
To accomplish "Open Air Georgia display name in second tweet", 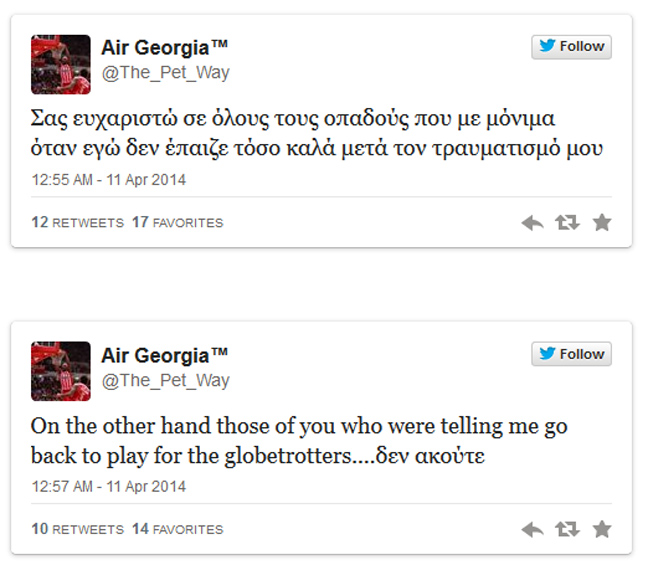I will pyautogui.click(x=165, y=355).
